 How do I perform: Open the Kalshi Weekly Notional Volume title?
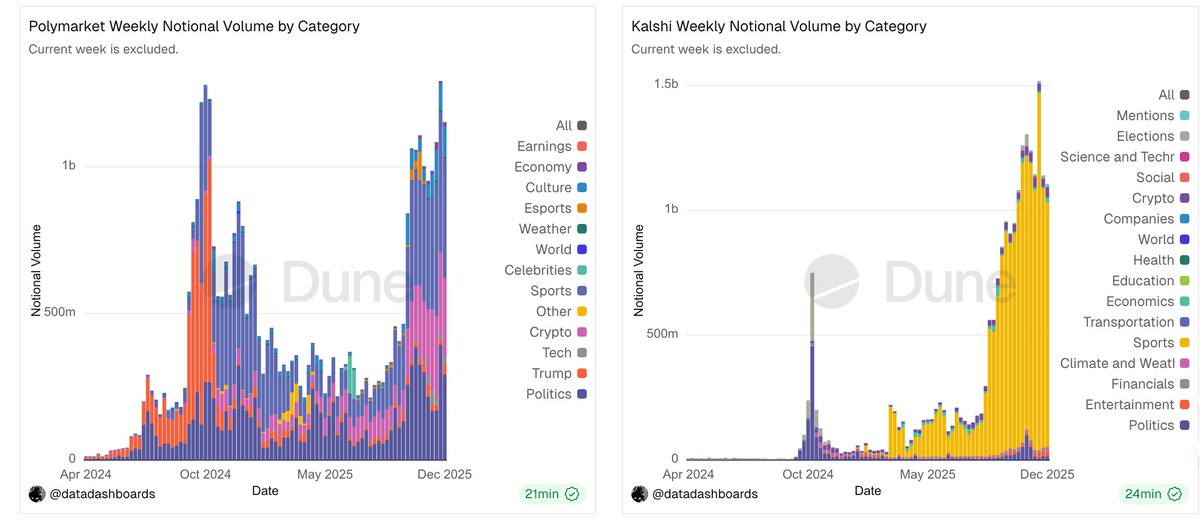click(779, 26)
